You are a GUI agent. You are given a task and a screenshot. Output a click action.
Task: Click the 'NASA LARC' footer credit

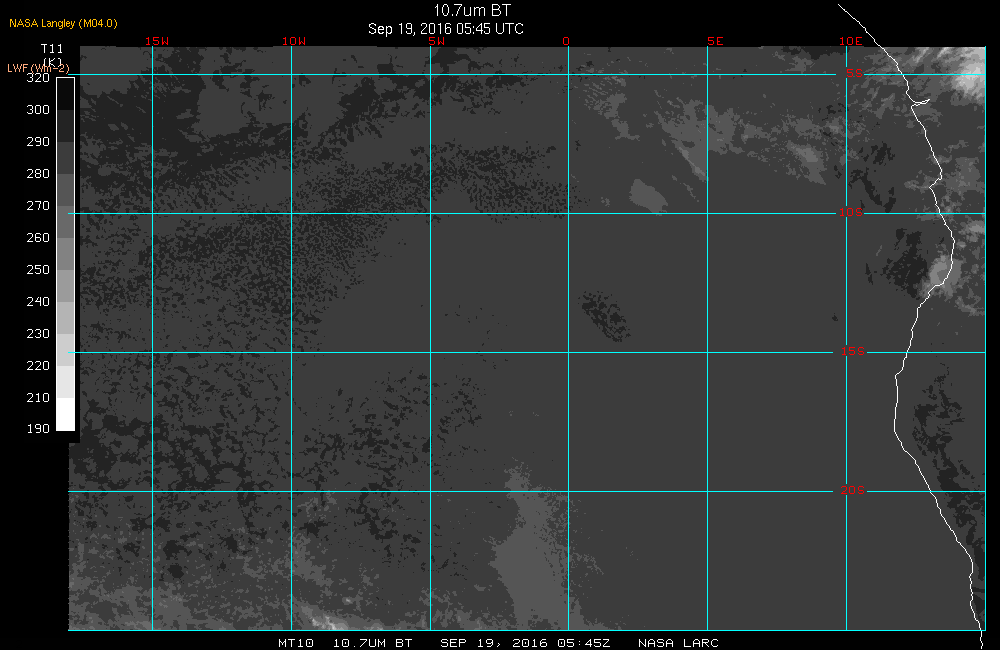(x=678, y=643)
